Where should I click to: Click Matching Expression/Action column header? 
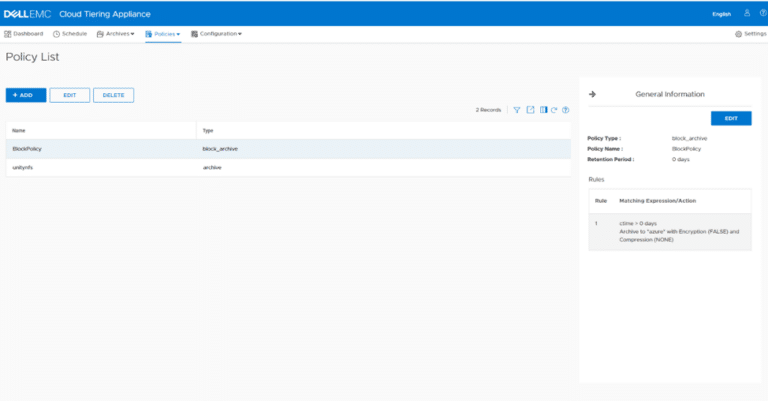click(x=658, y=201)
